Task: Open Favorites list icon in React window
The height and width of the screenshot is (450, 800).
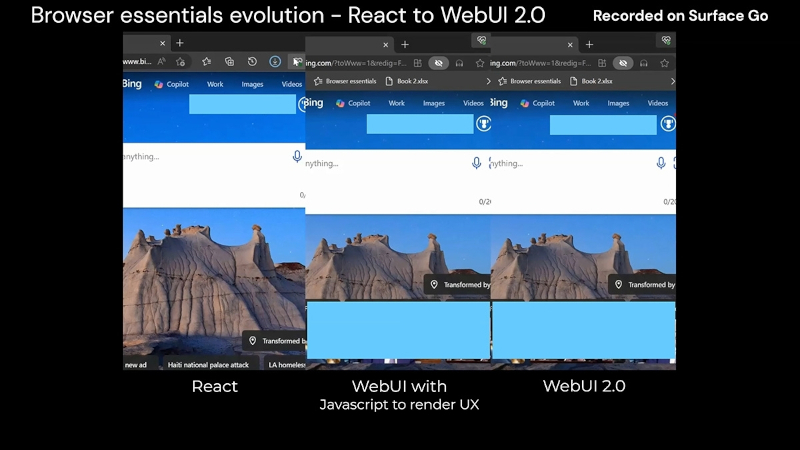Action: click(x=206, y=62)
